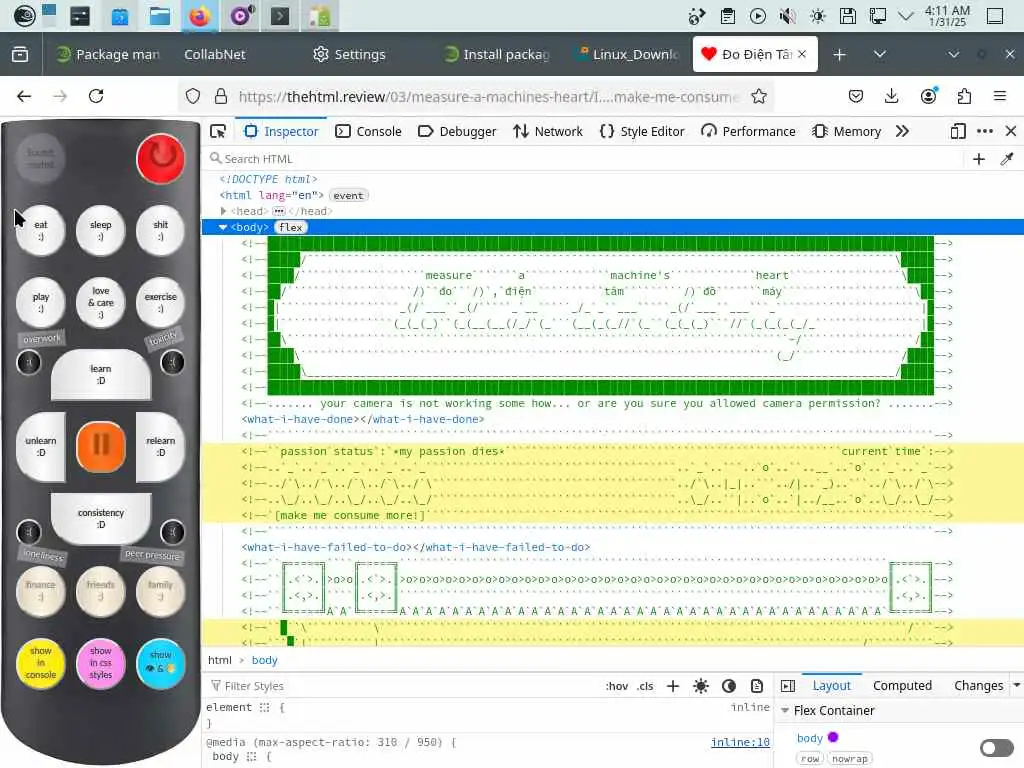
Task: Click the pink show in css styles button
Action: [x=101, y=663]
